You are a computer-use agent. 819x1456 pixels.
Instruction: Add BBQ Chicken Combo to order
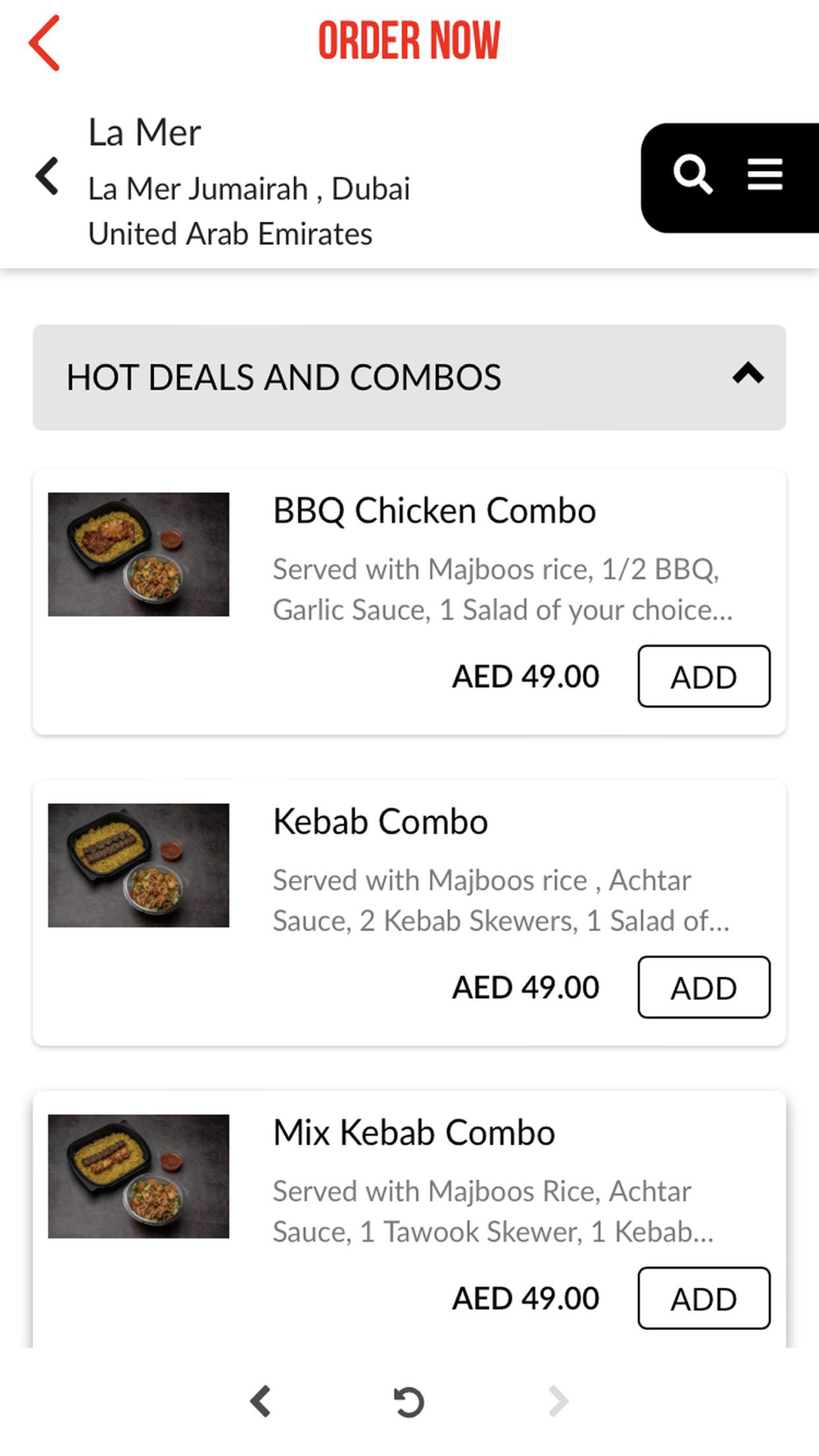coord(704,676)
